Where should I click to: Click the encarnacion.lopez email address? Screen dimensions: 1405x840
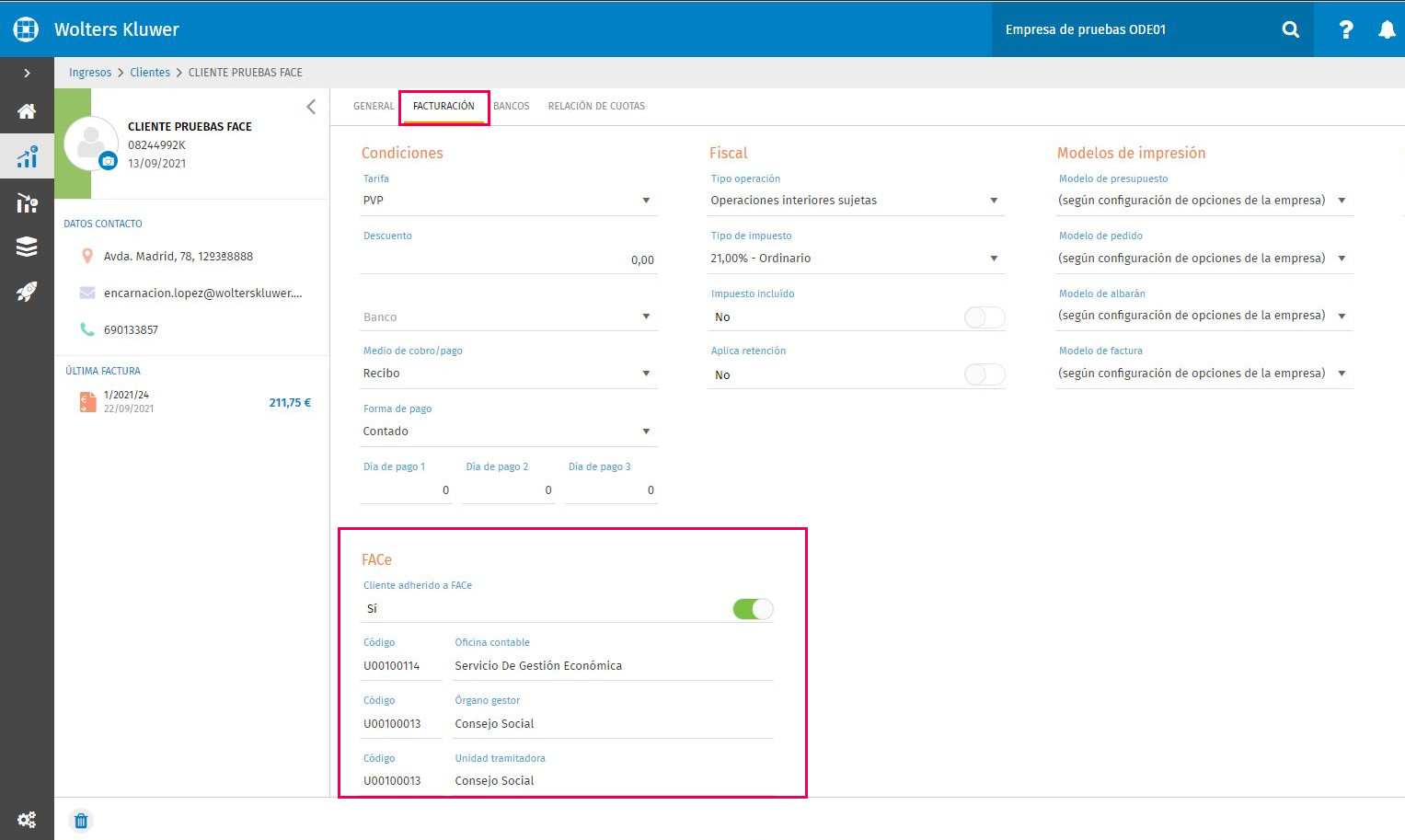coord(203,293)
